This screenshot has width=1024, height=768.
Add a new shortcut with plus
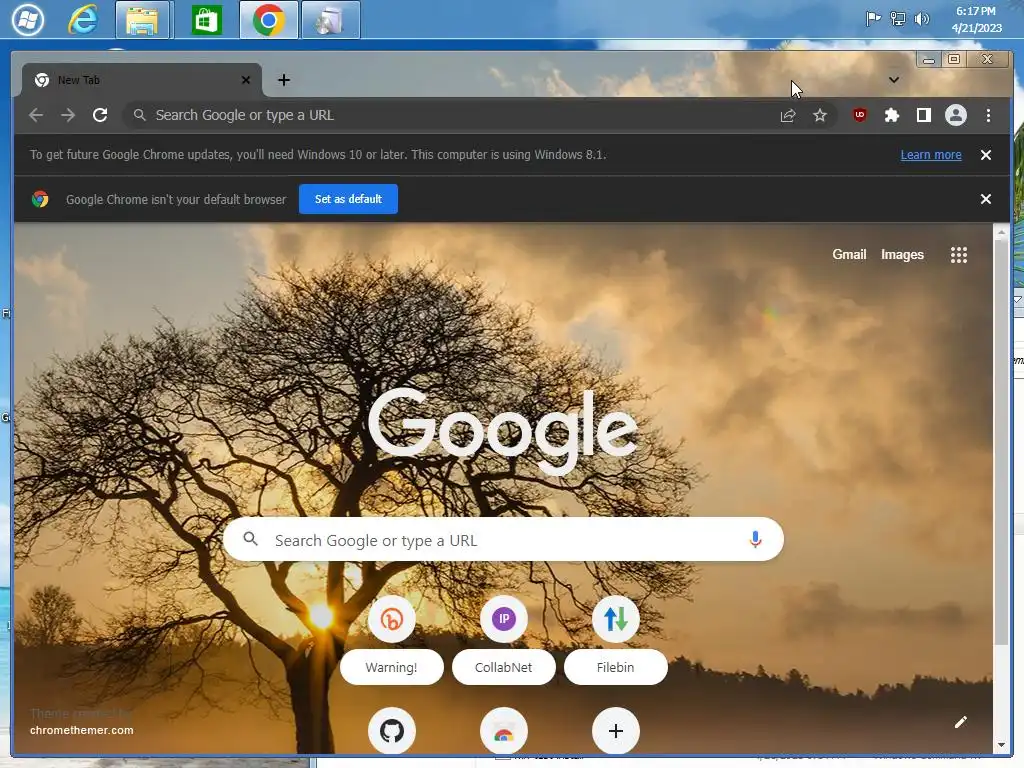(615, 730)
